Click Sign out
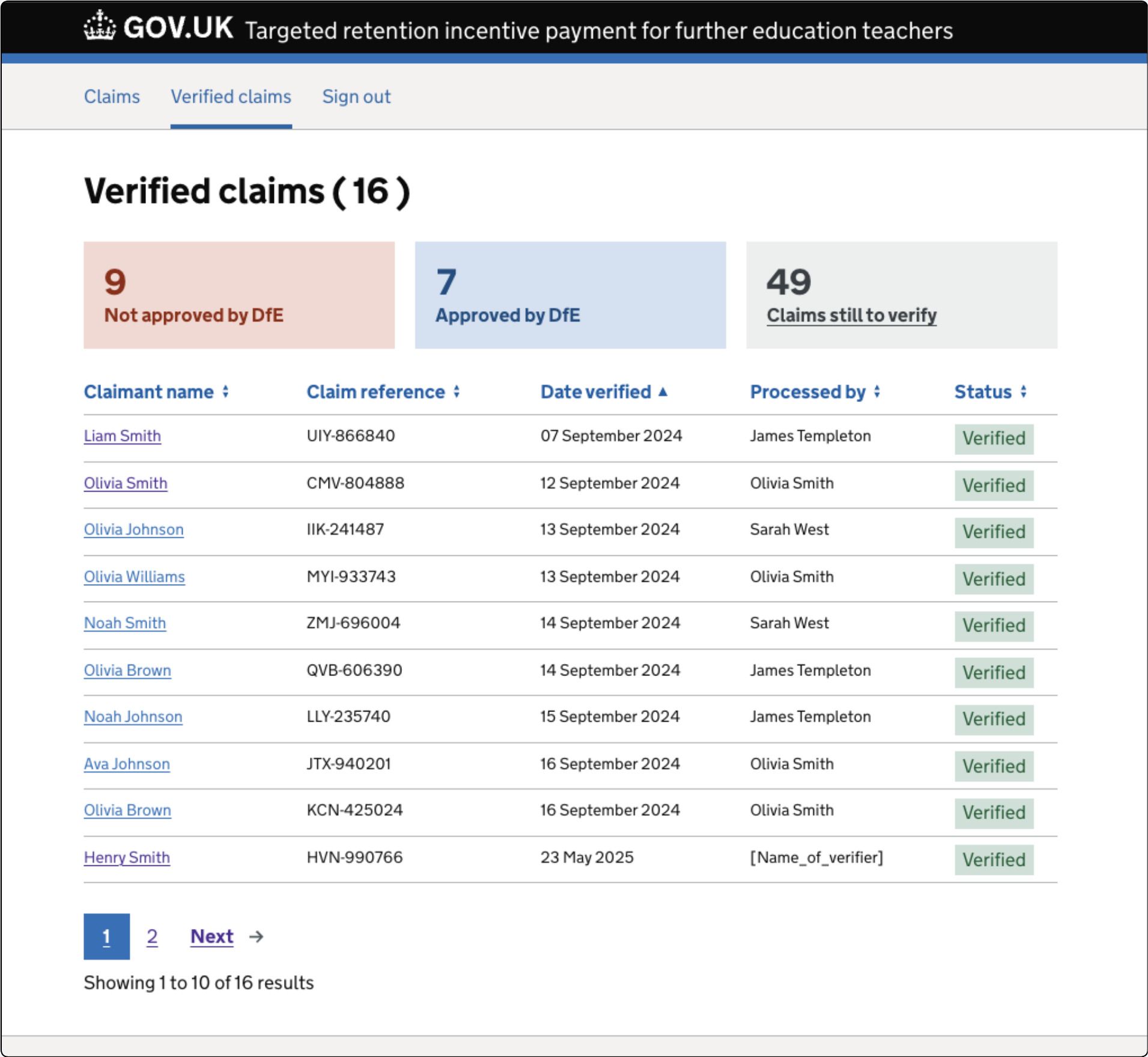Image resolution: width=1148 pixels, height=1057 pixels. point(356,96)
